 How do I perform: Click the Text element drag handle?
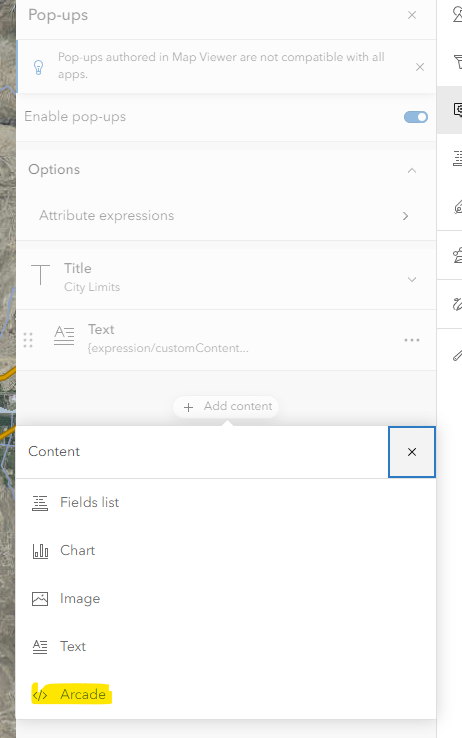coord(28,340)
